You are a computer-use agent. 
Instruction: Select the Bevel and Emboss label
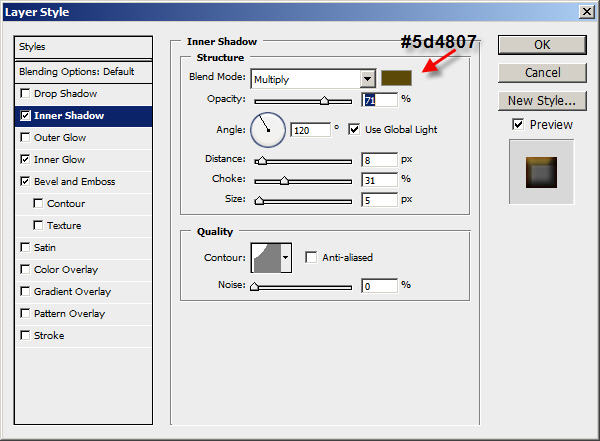(x=75, y=181)
